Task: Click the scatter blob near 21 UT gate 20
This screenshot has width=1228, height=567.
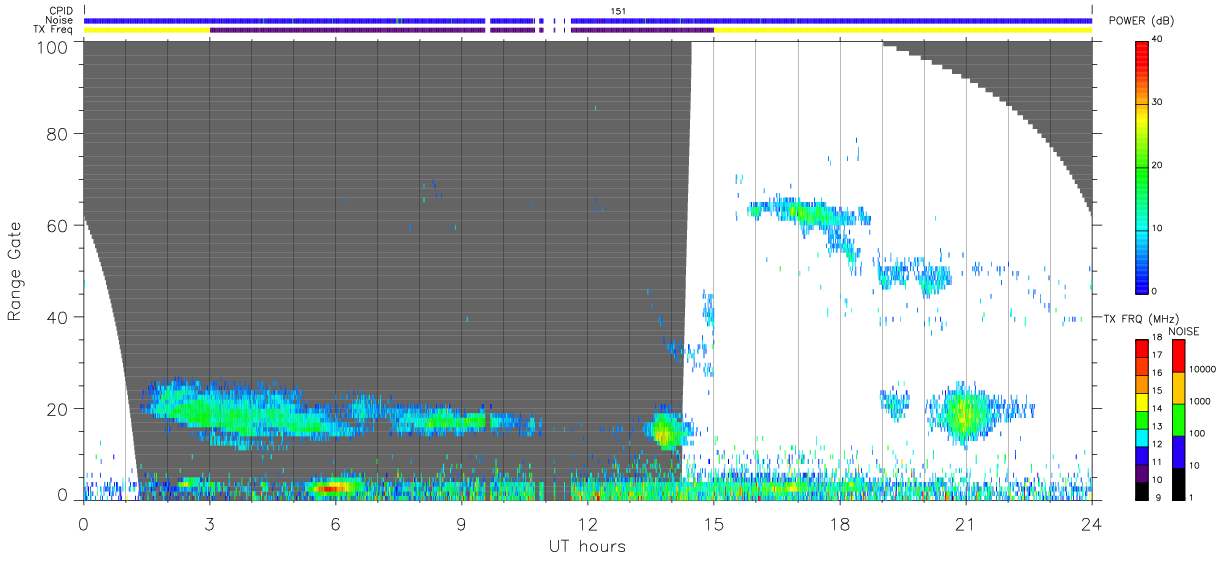Action: [x=965, y=411]
